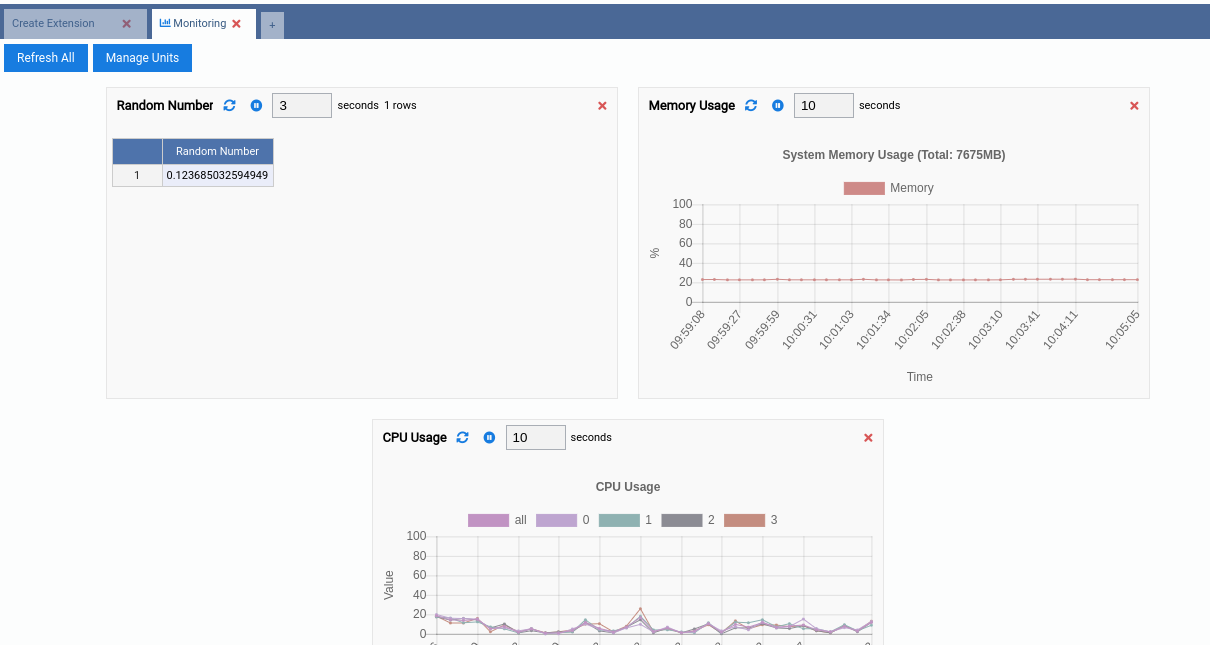Screen dimensions: 1210x645
Task: Remove the CPU Usage panel
Action: point(868,438)
